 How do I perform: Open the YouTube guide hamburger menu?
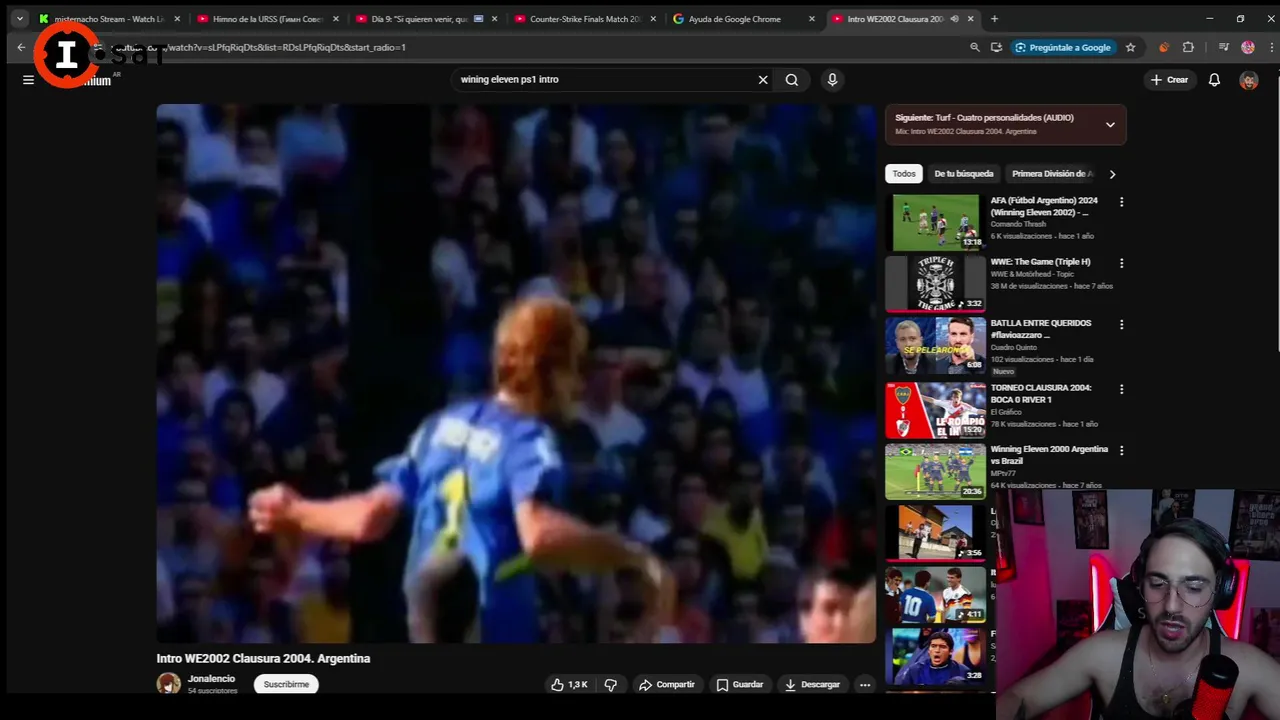click(28, 80)
